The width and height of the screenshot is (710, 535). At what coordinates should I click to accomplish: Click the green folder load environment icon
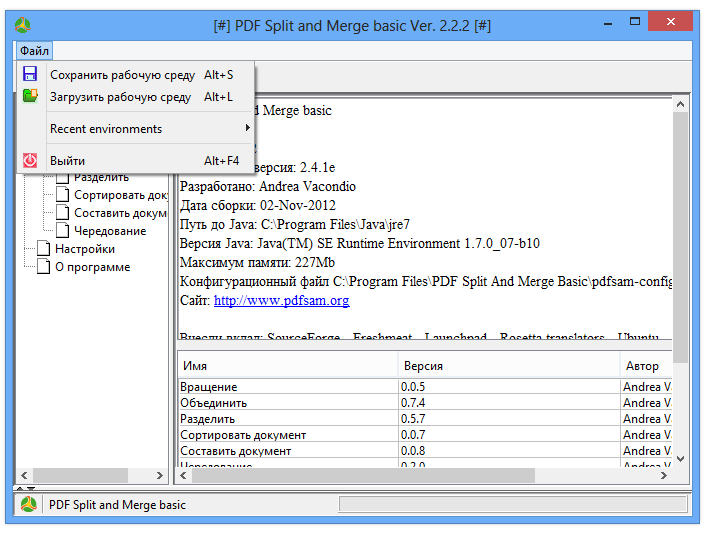(x=30, y=96)
